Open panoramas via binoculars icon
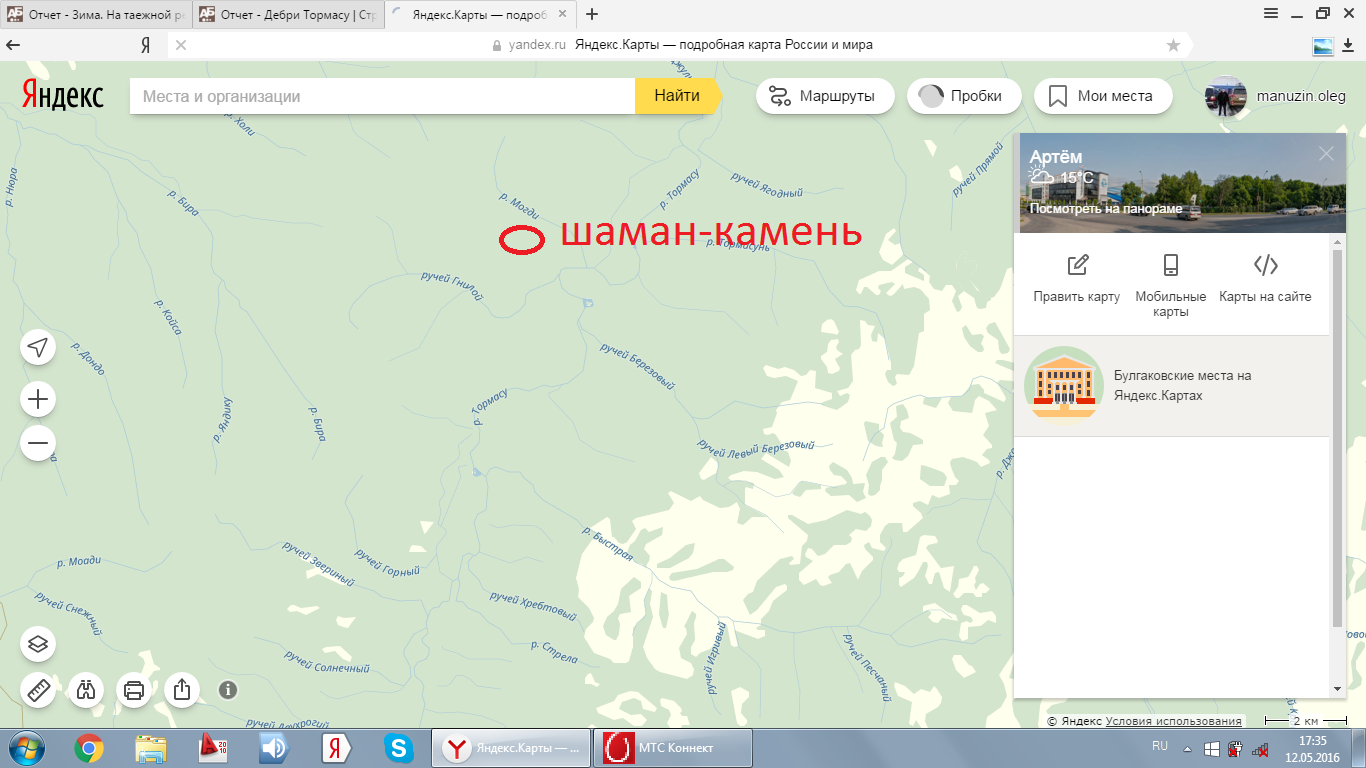1366x768 pixels. 87,690
